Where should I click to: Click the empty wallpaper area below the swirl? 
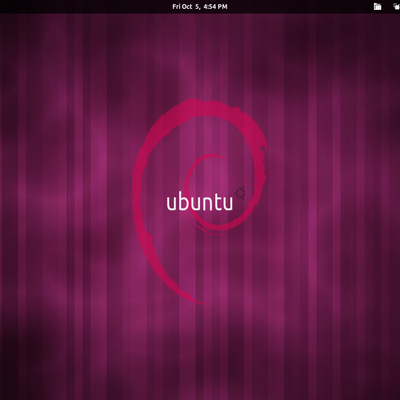pos(200,350)
